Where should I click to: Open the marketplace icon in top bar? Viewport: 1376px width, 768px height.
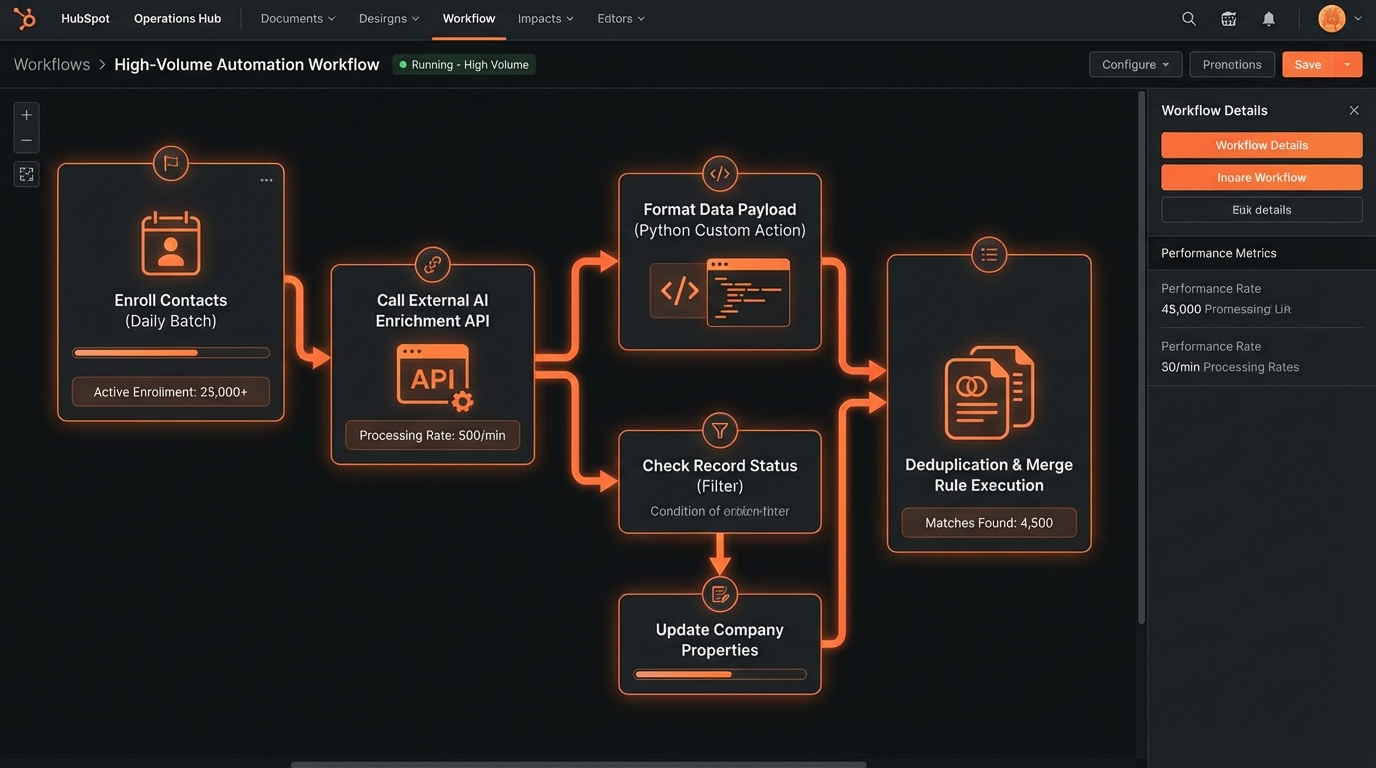click(x=1229, y=19)
